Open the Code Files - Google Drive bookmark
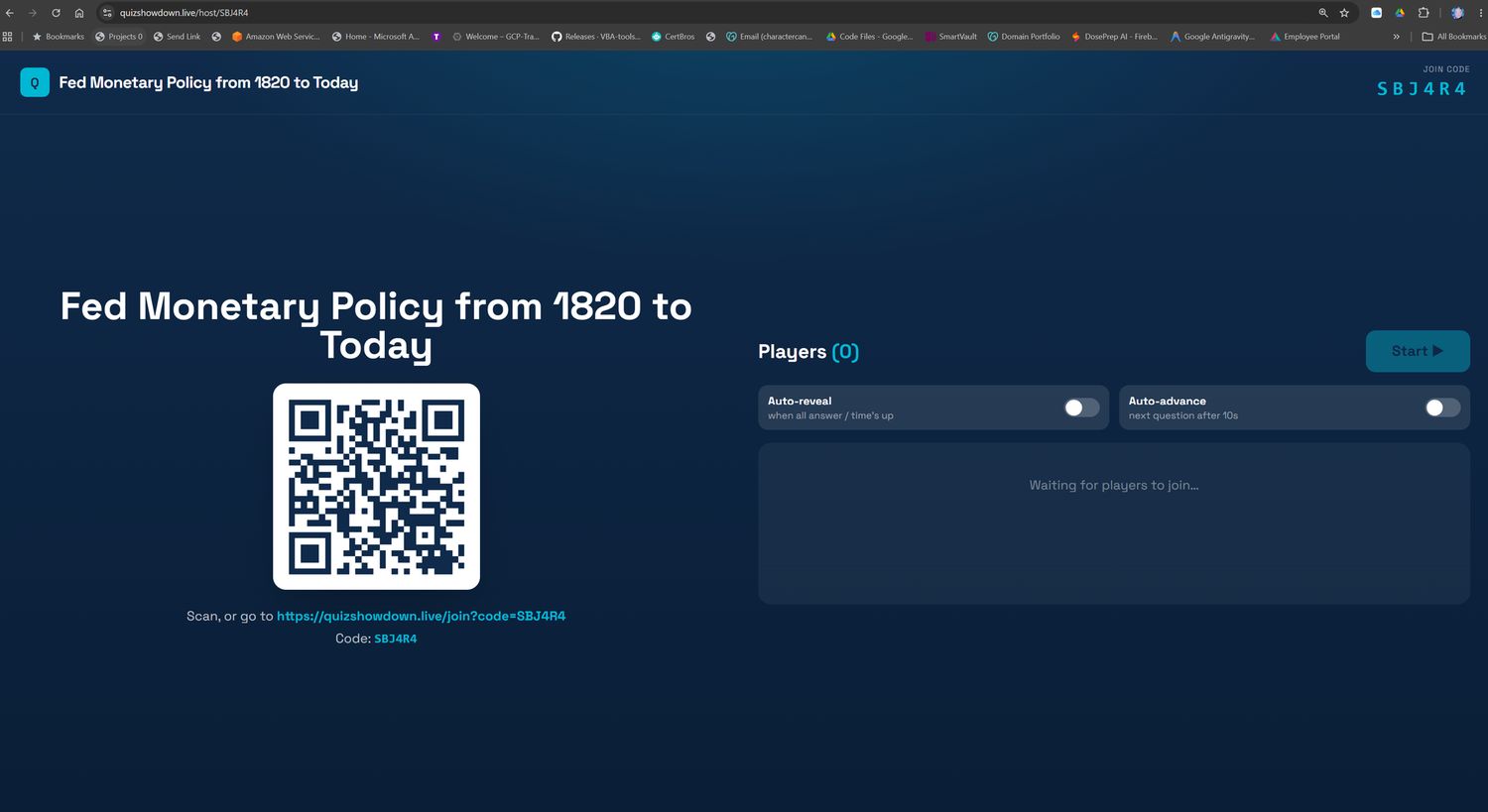Image resolution: width=1488 pixels, height=812 pixels. (x=870, y=37)
